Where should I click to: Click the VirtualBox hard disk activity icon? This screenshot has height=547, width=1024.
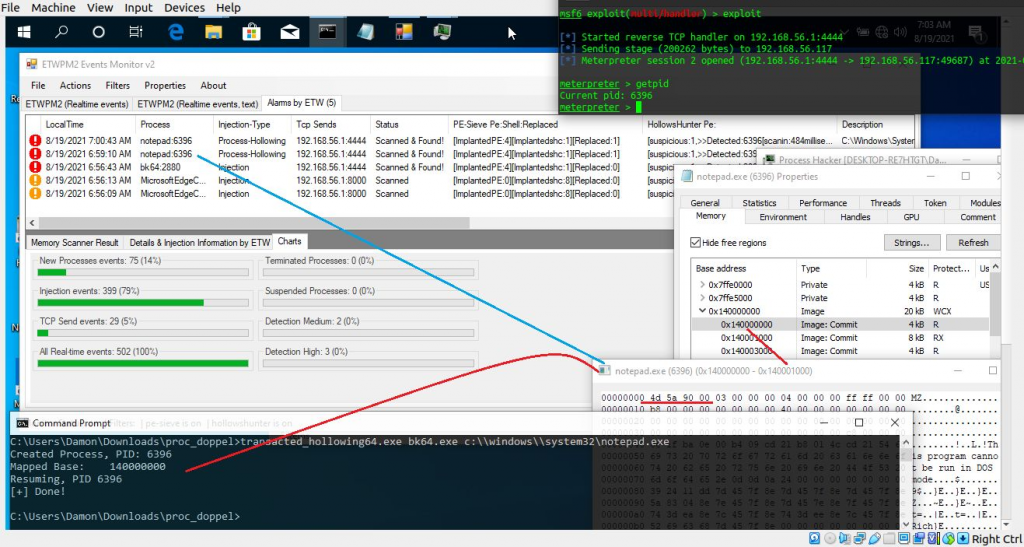click(x=814, y=539)
